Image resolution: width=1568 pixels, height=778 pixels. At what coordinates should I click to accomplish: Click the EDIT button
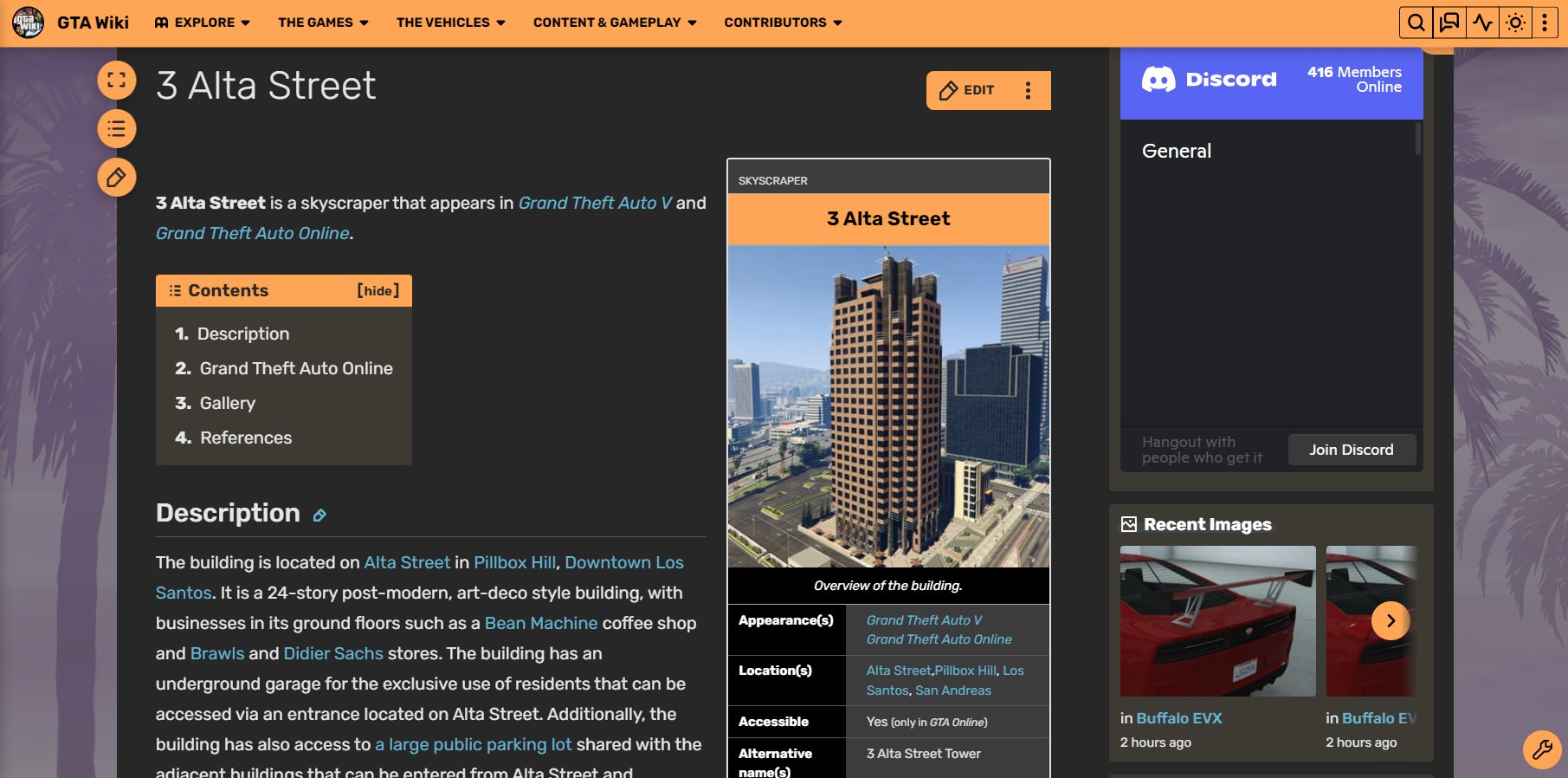tap(966, 90)
